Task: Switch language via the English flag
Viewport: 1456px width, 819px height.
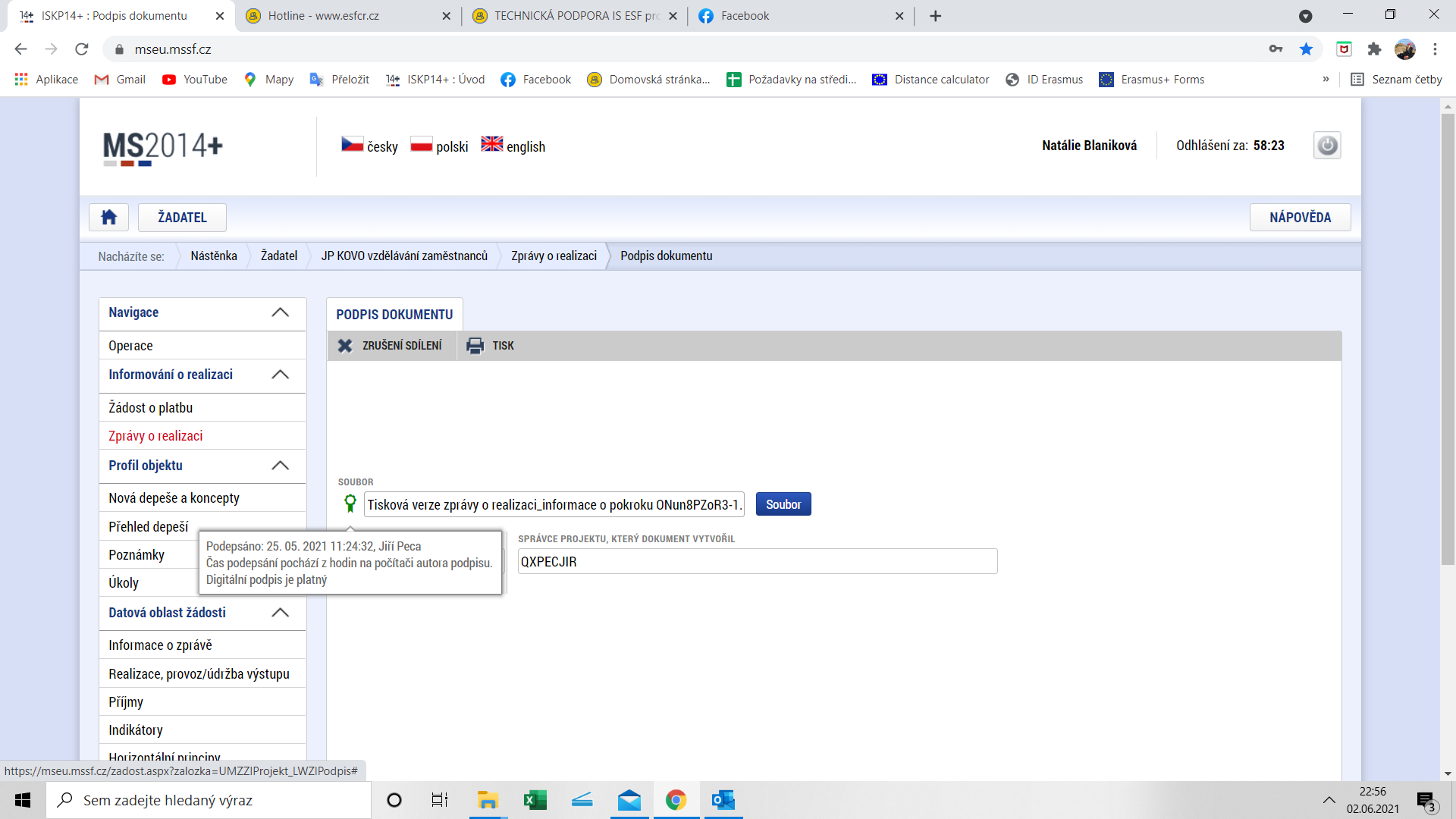Action: tap(492, 144)
